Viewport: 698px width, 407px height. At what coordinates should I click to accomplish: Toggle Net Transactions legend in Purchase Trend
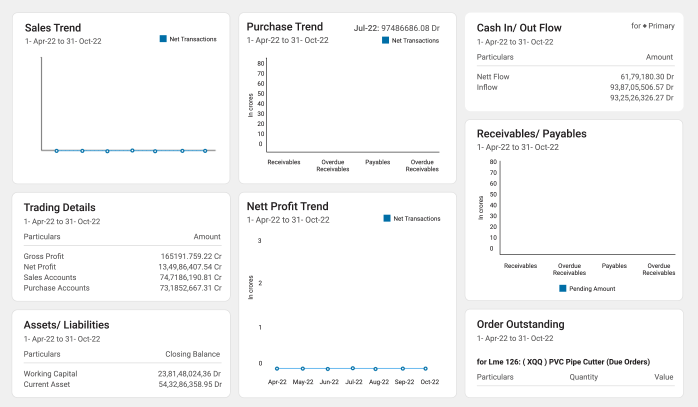coord(387,41)
